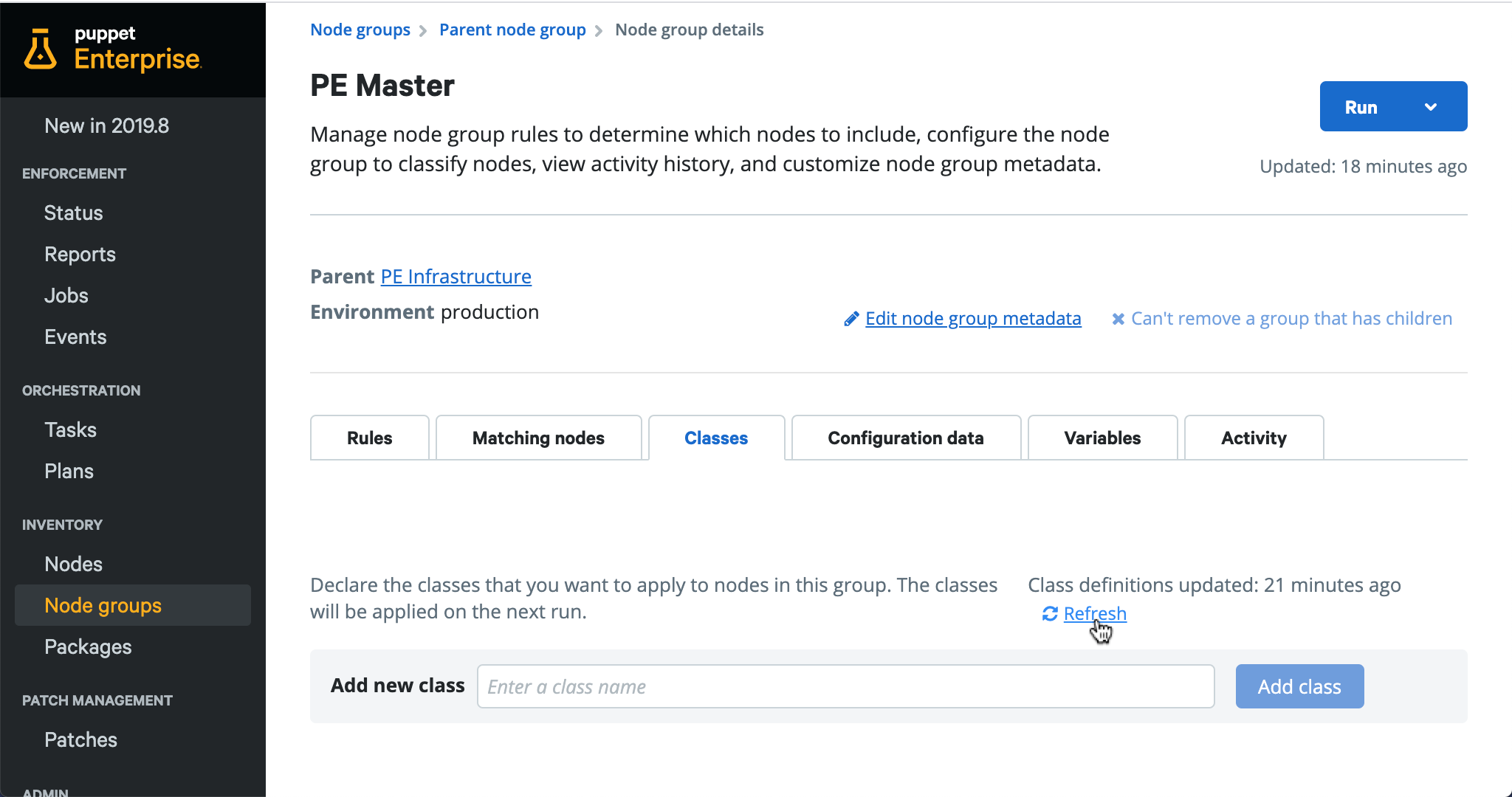Click the refresh arrows icon next to Refresh
The height and width of the screenshot is (797, 1512).
[1050, 614]
